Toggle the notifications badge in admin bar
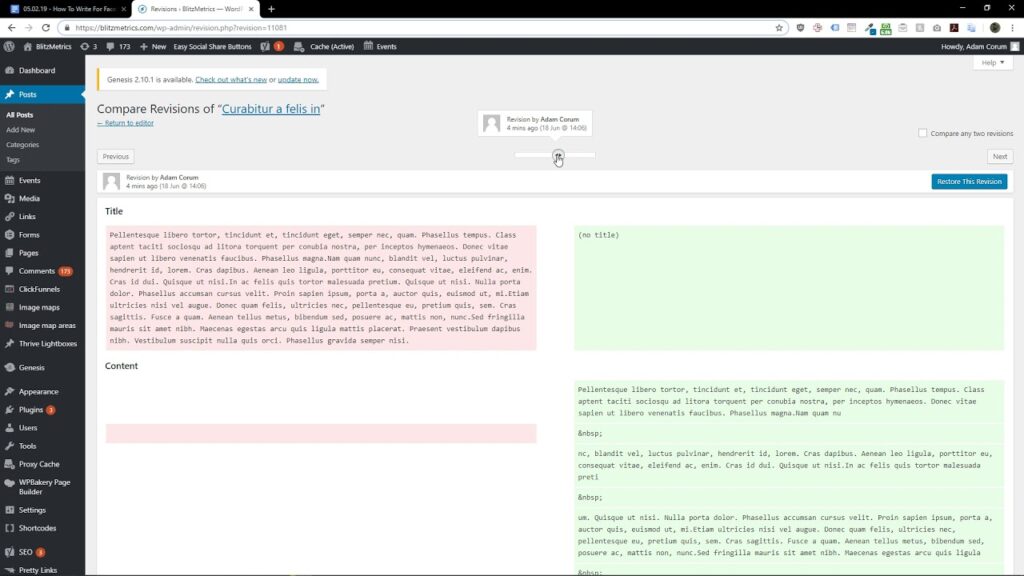This screenshot has height=576, width=1024. (x=280, y=46)
